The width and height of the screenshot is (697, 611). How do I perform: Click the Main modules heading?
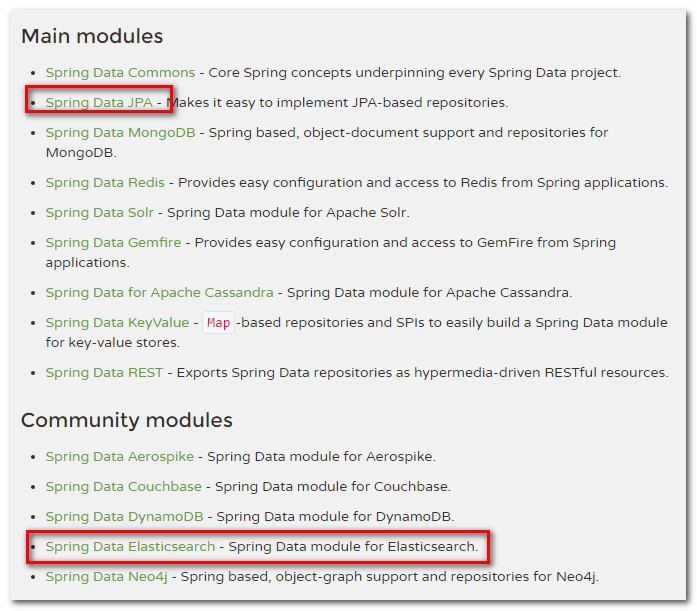click(92, 36)
